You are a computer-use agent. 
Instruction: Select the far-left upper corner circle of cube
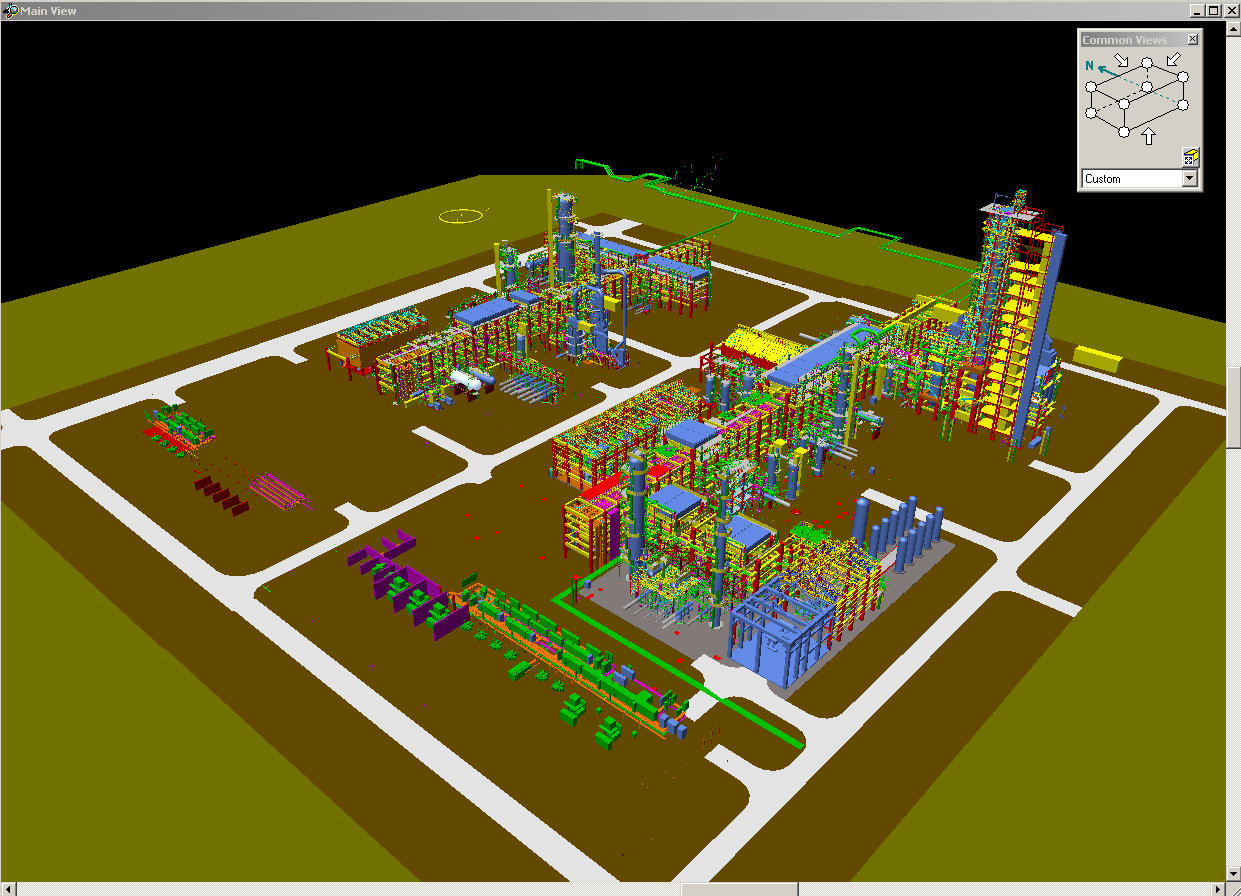click(x=1091, y=87)
